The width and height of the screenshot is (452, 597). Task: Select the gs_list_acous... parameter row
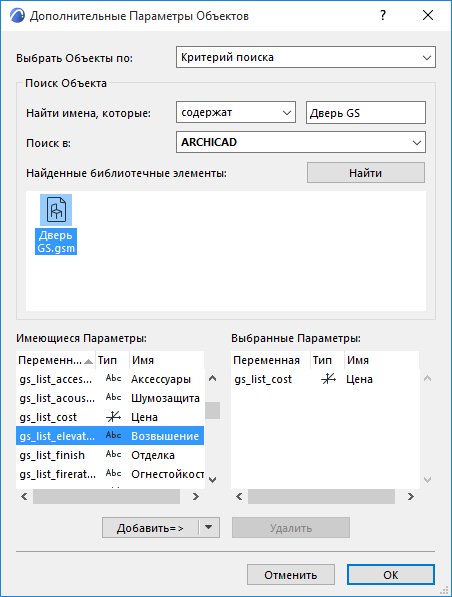click(110, 398)
